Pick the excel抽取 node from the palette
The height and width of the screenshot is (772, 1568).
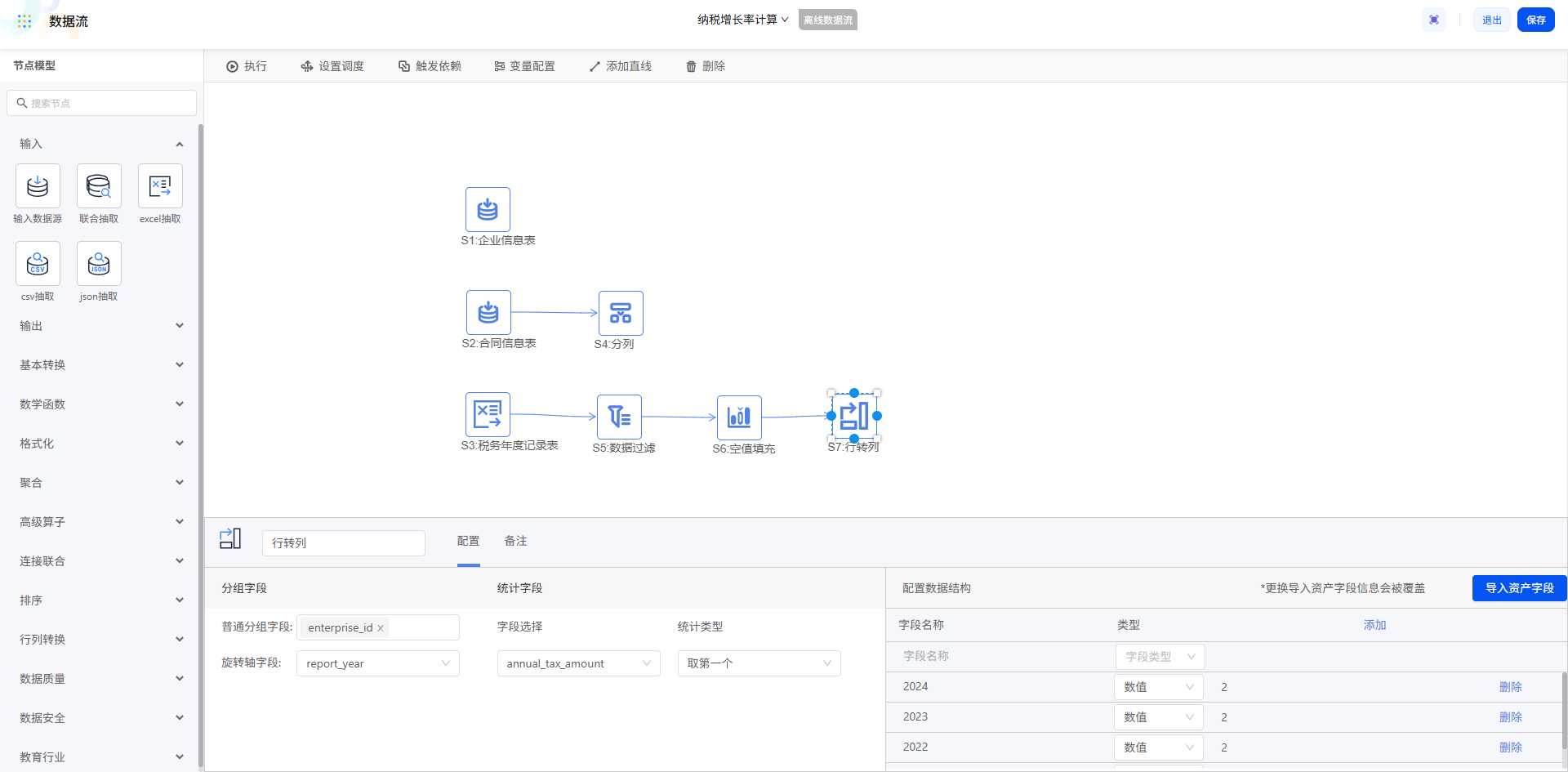point(160,186)
